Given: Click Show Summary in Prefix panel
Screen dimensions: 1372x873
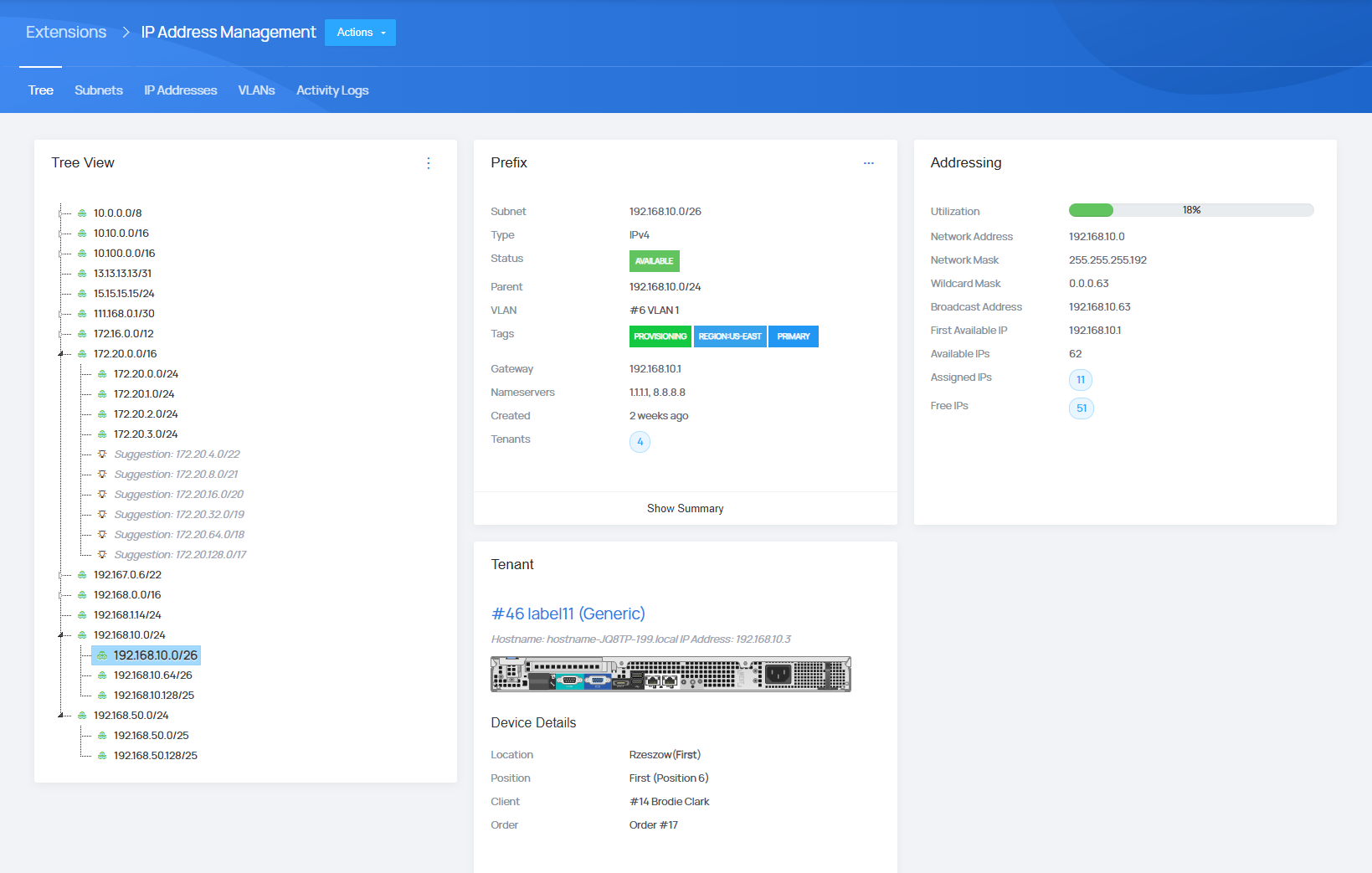Looking at the screenshot, I should 685,509.
